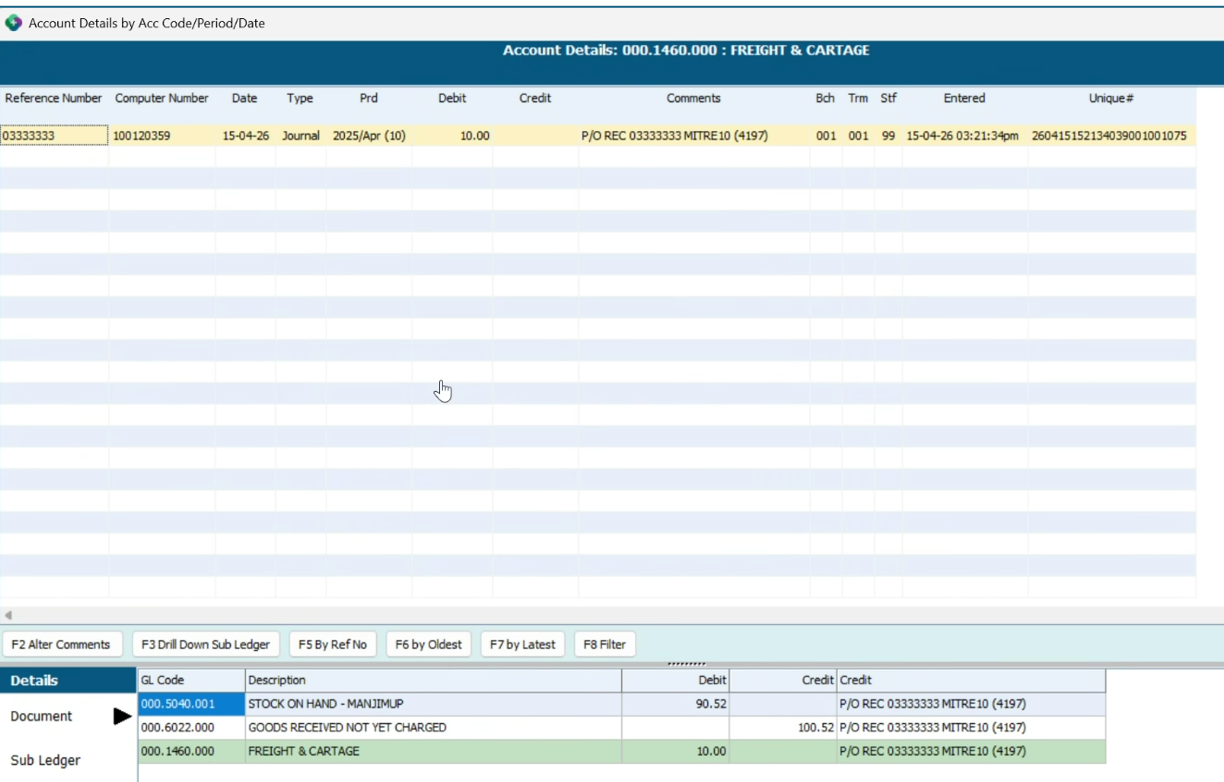The height and width of the screenshot is (782, 1224).
Task: Click the Comments column header
Action: 693,98
